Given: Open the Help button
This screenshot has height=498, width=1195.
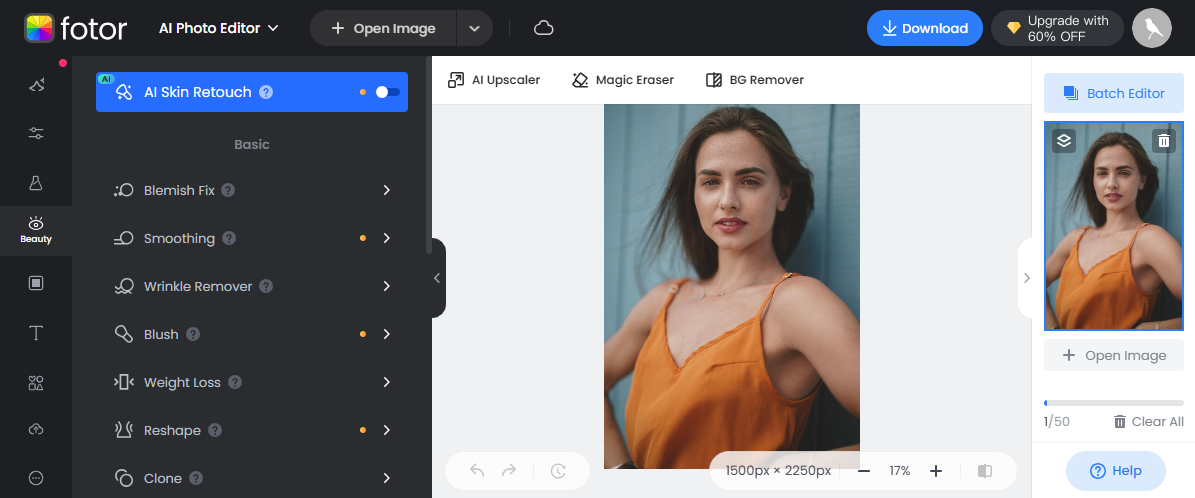Looking at the screenshot, I should click(x=1115, y=471).
